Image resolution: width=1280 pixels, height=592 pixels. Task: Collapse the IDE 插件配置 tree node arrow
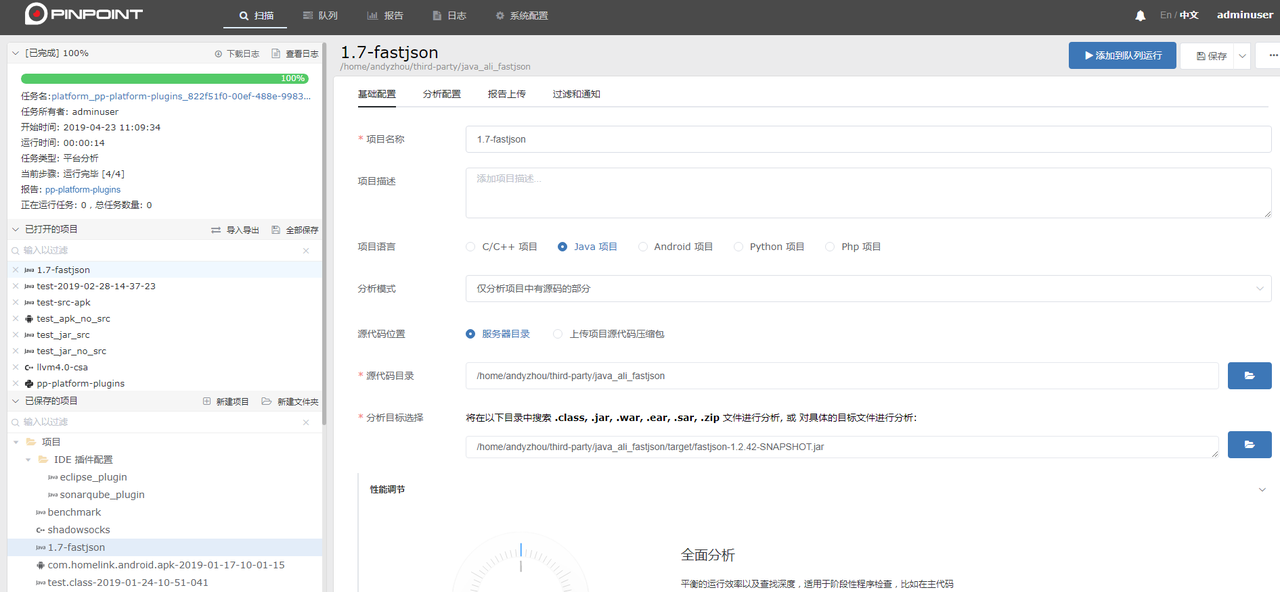(x=29, y=460)
